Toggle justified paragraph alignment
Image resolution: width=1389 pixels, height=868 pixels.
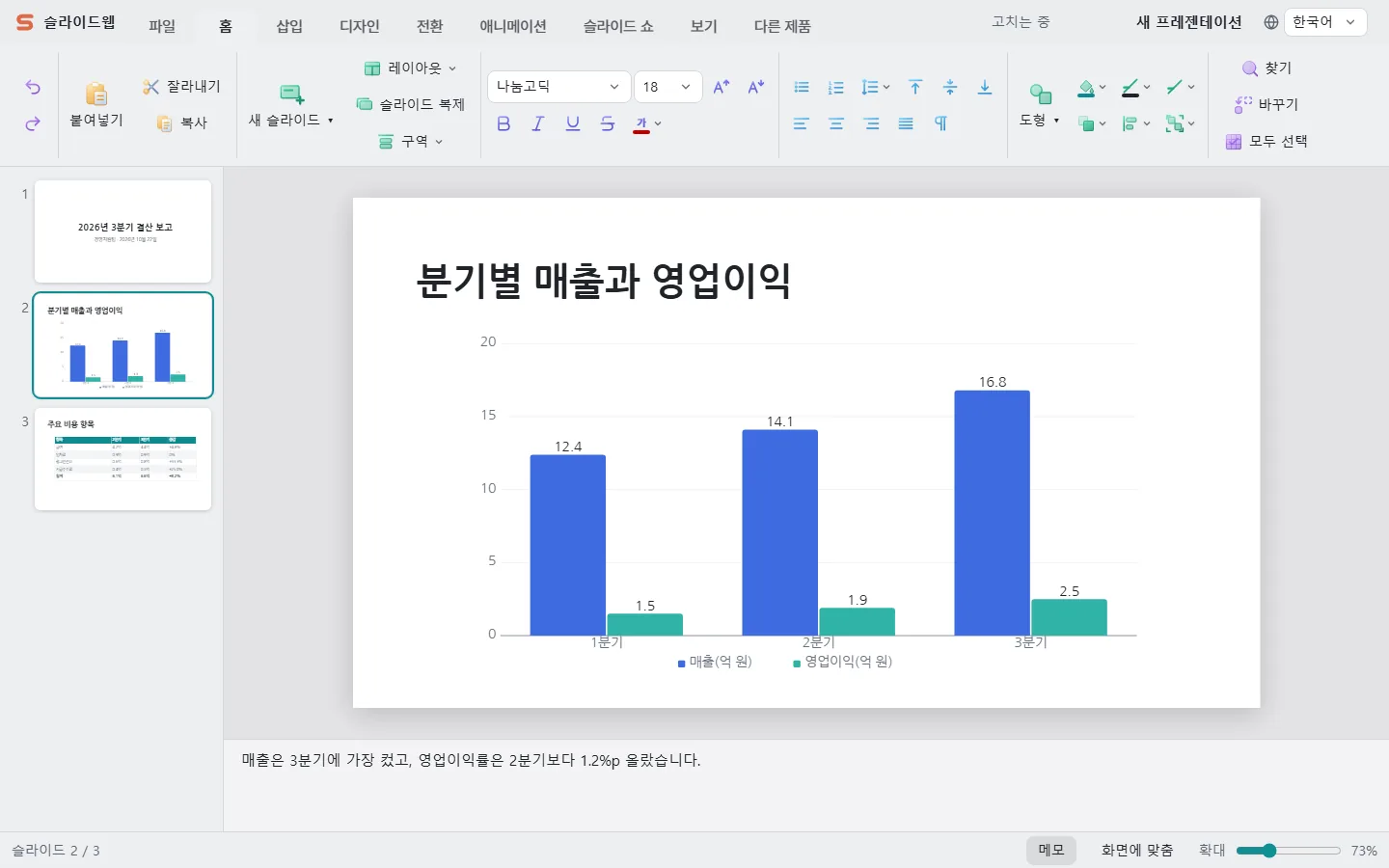point(906,123)
